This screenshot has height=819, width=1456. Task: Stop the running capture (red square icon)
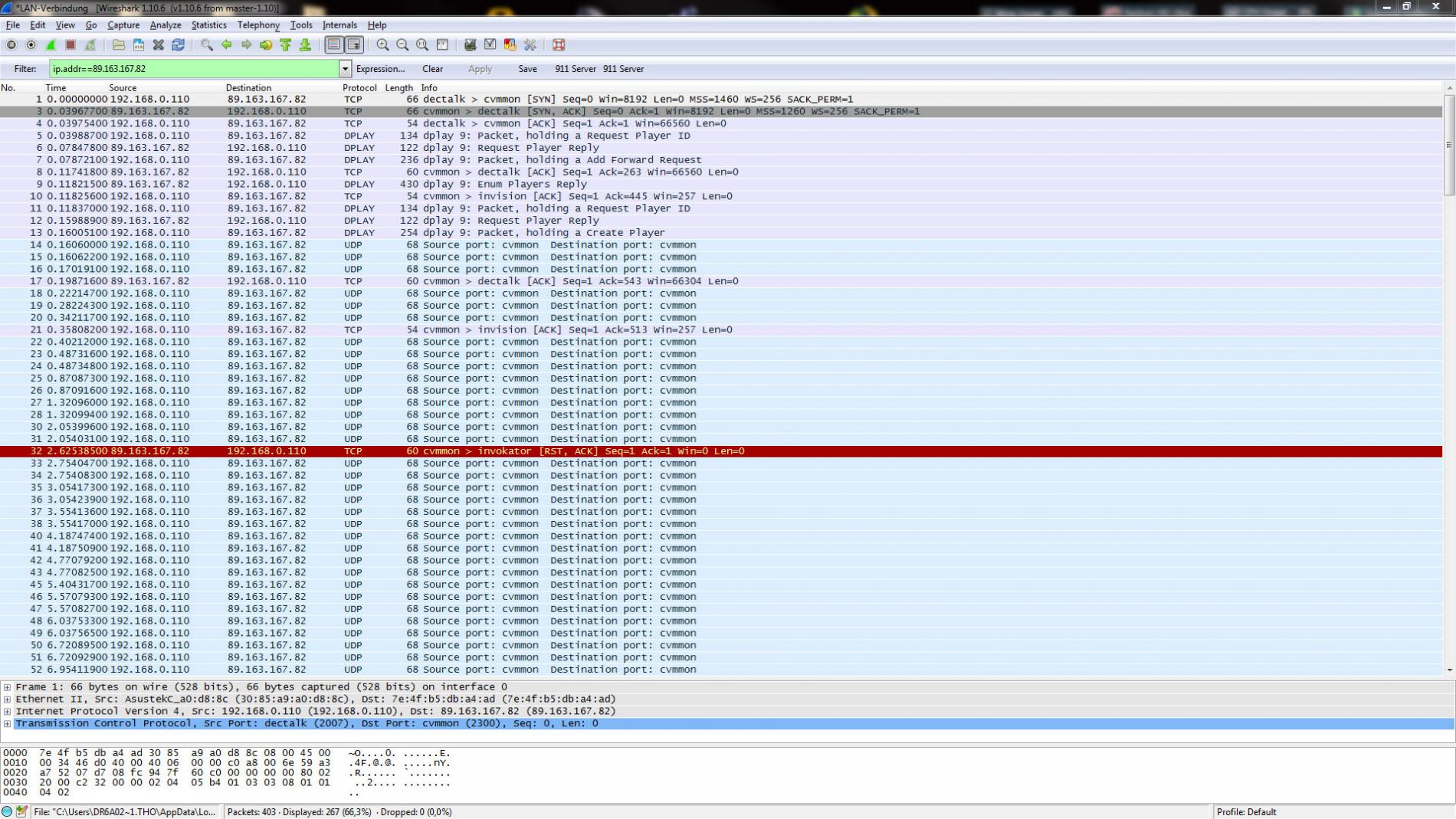[x=71, y=45]
